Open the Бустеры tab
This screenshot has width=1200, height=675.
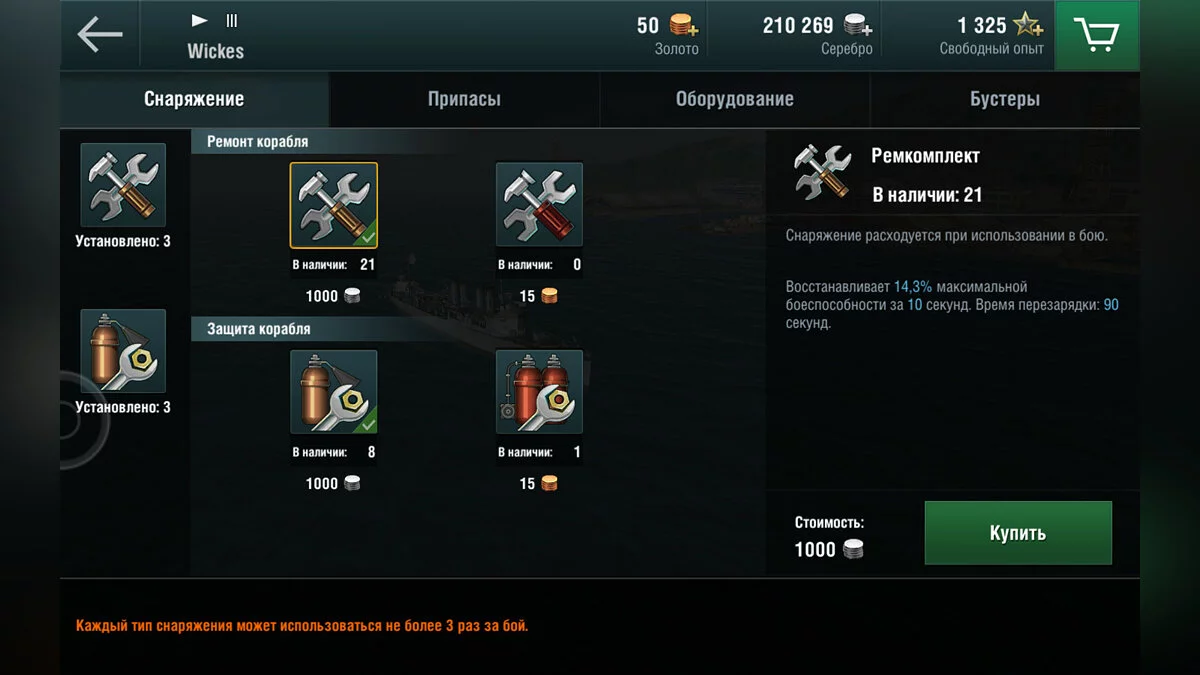coord(1005,99)
